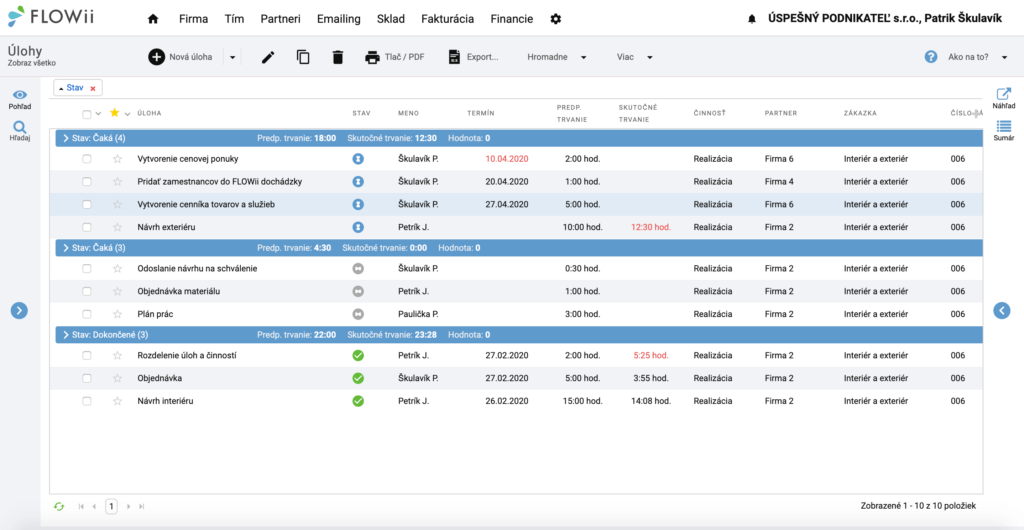Sort by the MENO column header
Screen dimensions: 1024x530
tap(408, 114)
